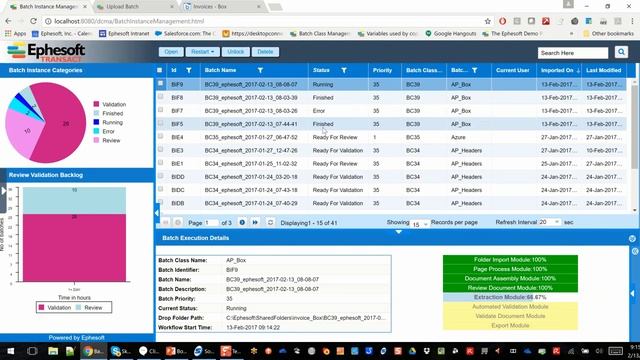Tick the checkbox for batch BIF7
This screenshot has width=640, height=360.
click(160, 110)
